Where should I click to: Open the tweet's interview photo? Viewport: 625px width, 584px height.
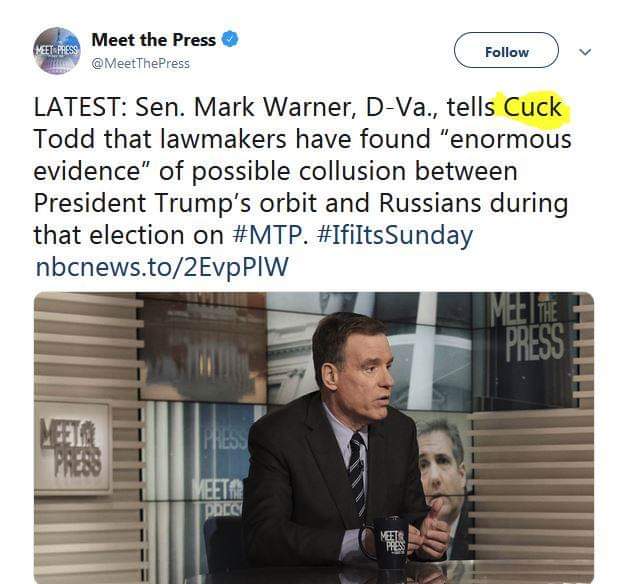[313, 437]
